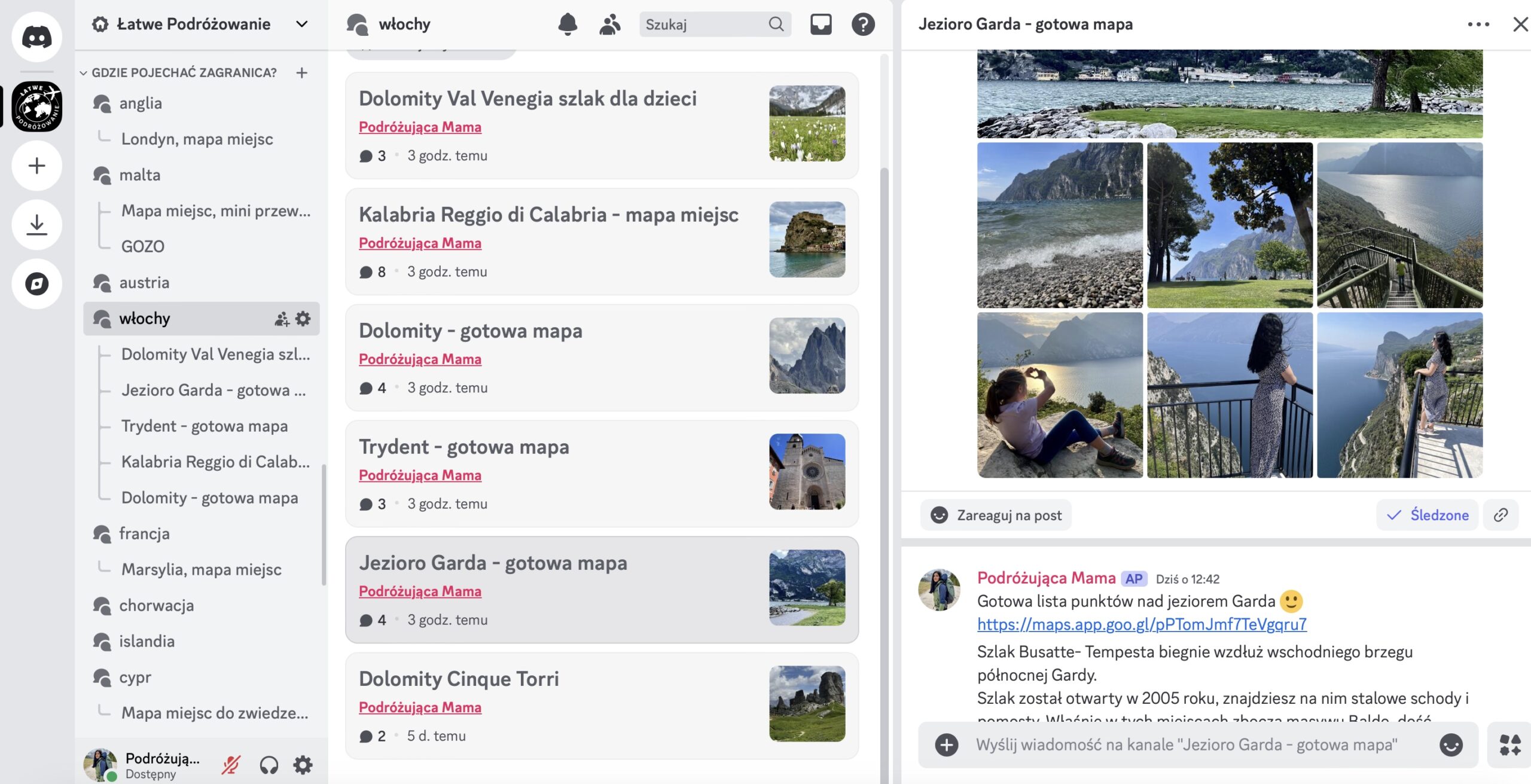The width and height of the screenshot is (1531, 784).
Task: Select the malta forum channel
Action: tap(202, 175)
